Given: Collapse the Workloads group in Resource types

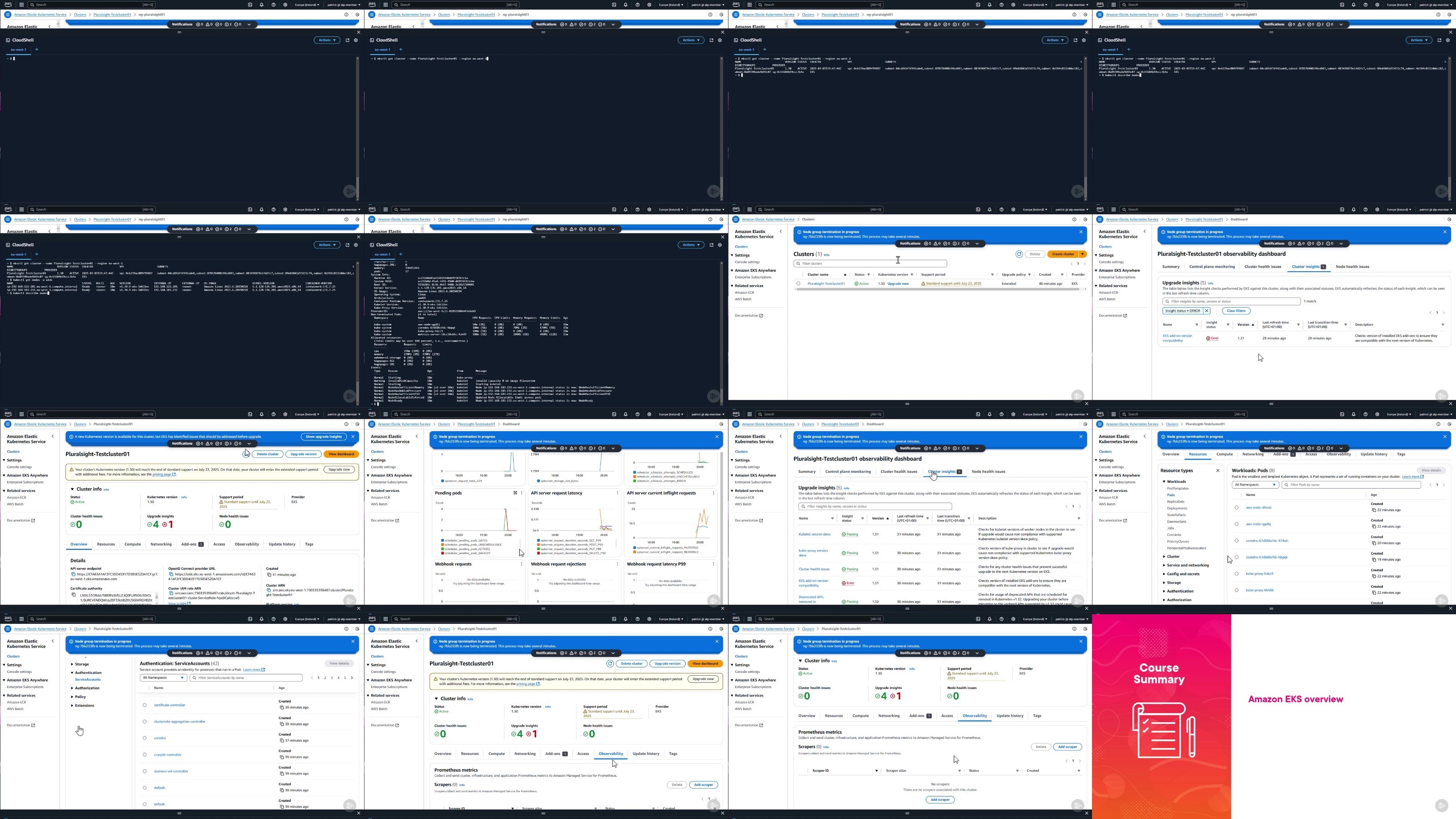Looking at the screenshot, I should [1164, 481].
